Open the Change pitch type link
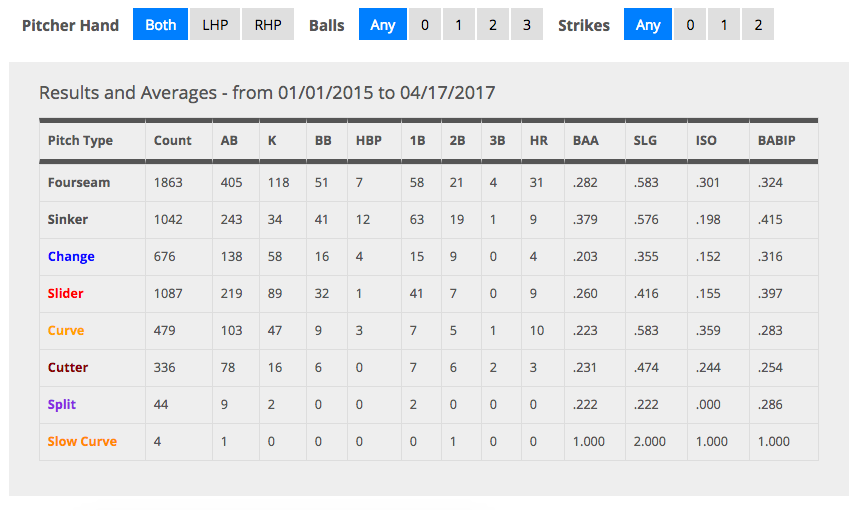The height and width of the screenshot is (510, 860). 71,256
